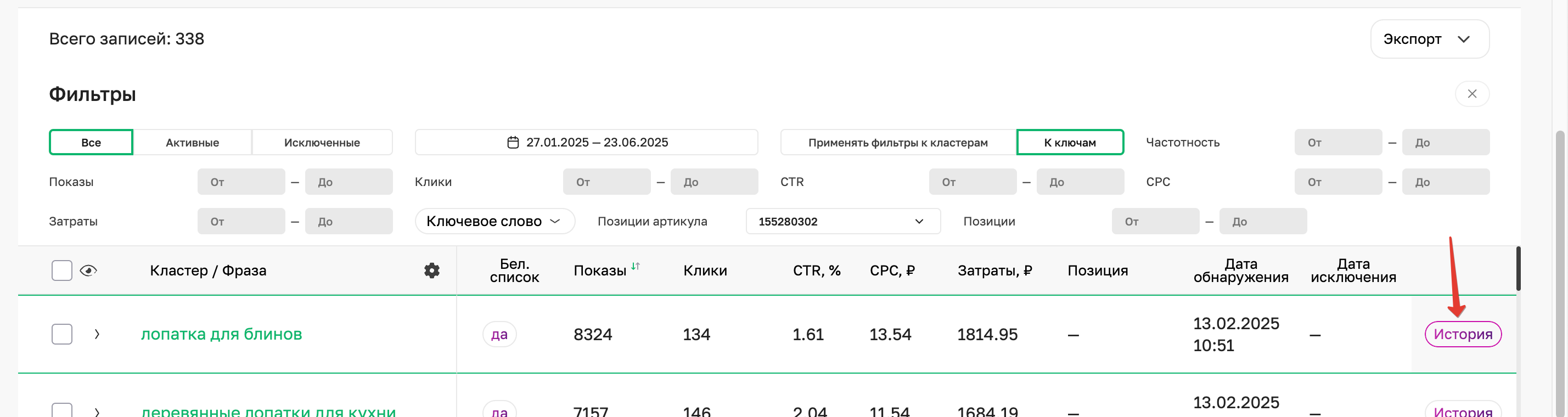Check the row for лопатка для блинов

tap(62, 334)
